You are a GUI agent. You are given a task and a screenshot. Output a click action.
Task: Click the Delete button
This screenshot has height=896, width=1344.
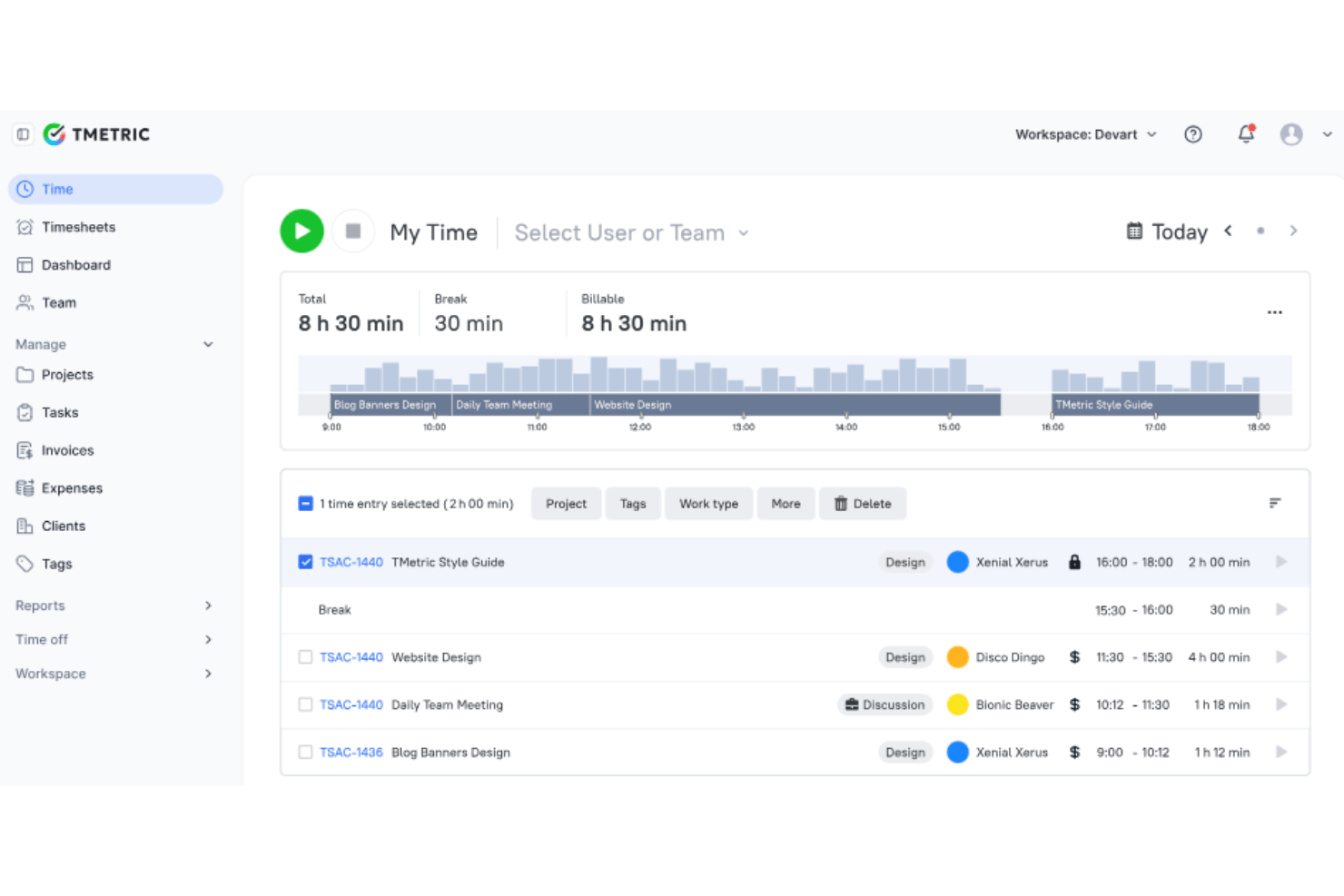point(863,504)
